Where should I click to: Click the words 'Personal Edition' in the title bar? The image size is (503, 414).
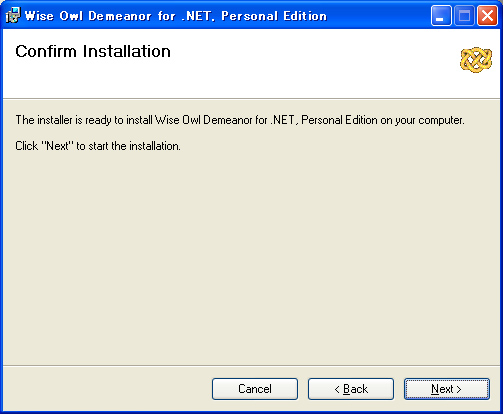click(274, 16)
